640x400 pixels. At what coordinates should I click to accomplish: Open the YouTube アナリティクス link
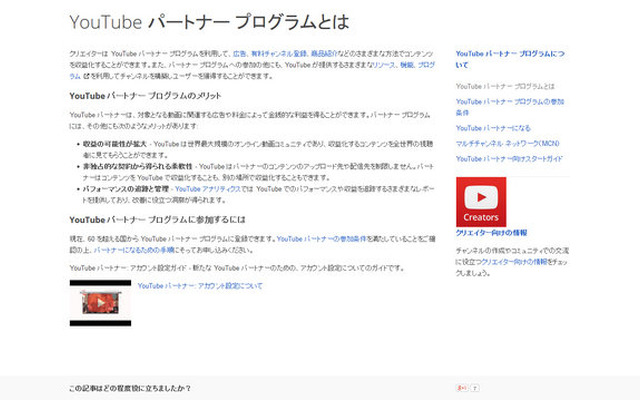pyautogui.click(x=208, y=189)
